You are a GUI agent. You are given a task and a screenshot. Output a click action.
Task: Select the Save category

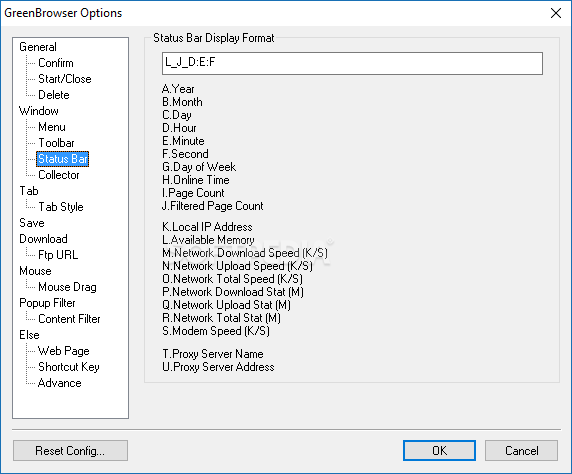(32, 223)
